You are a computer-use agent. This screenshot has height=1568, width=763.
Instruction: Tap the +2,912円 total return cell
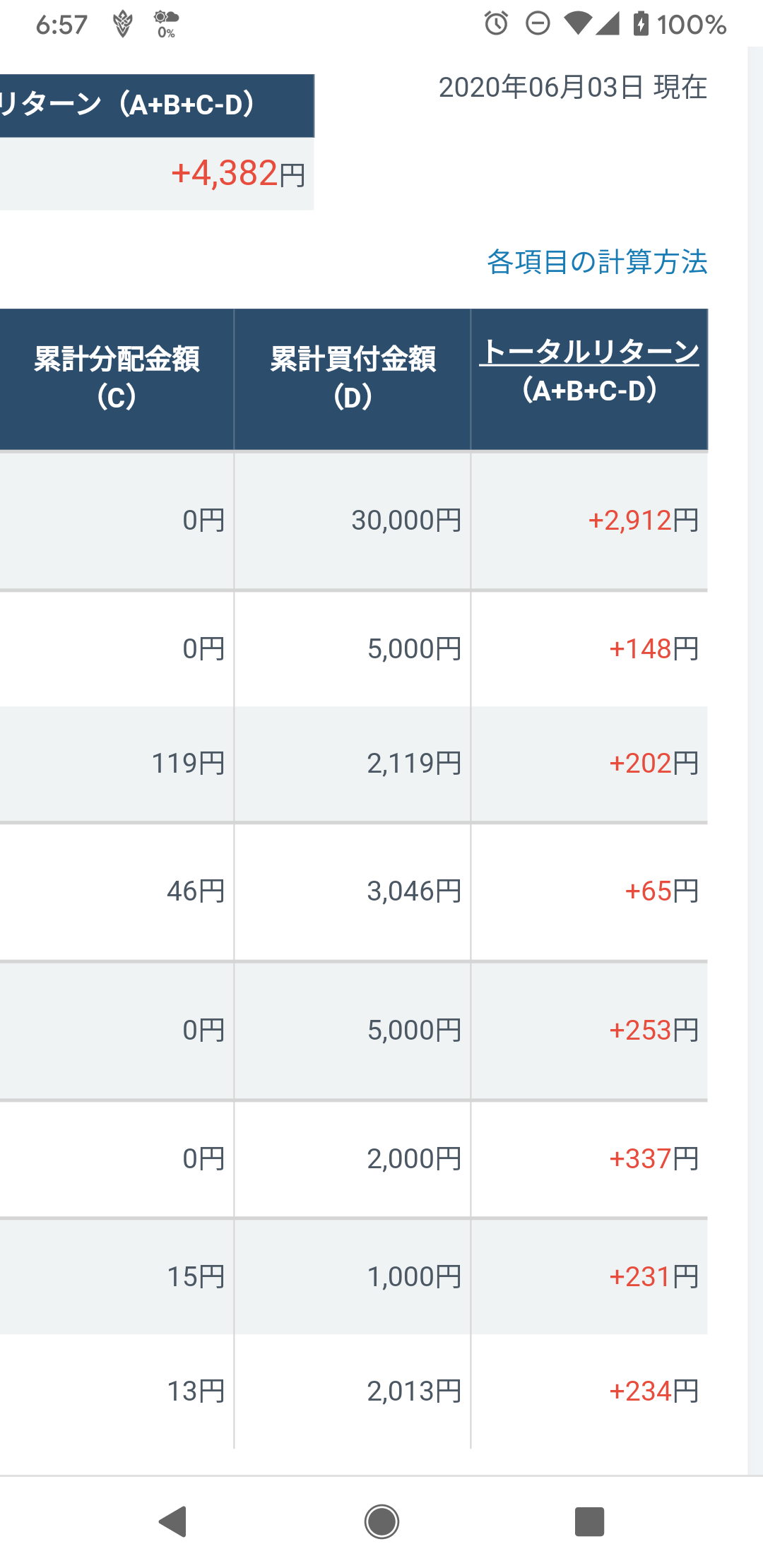point(644,521)
